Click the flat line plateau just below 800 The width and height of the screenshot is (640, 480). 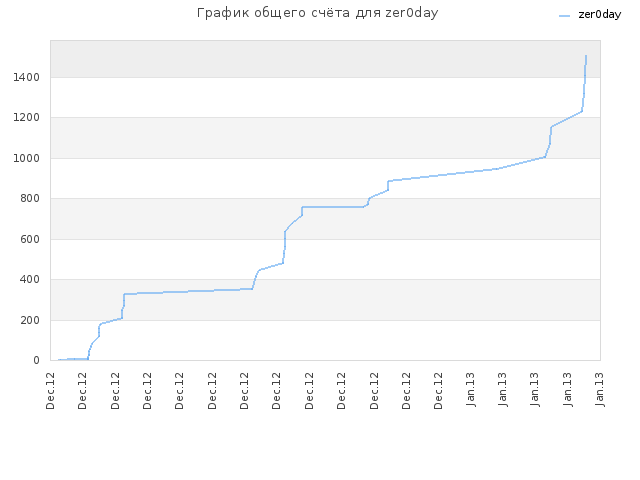point(333,207)
